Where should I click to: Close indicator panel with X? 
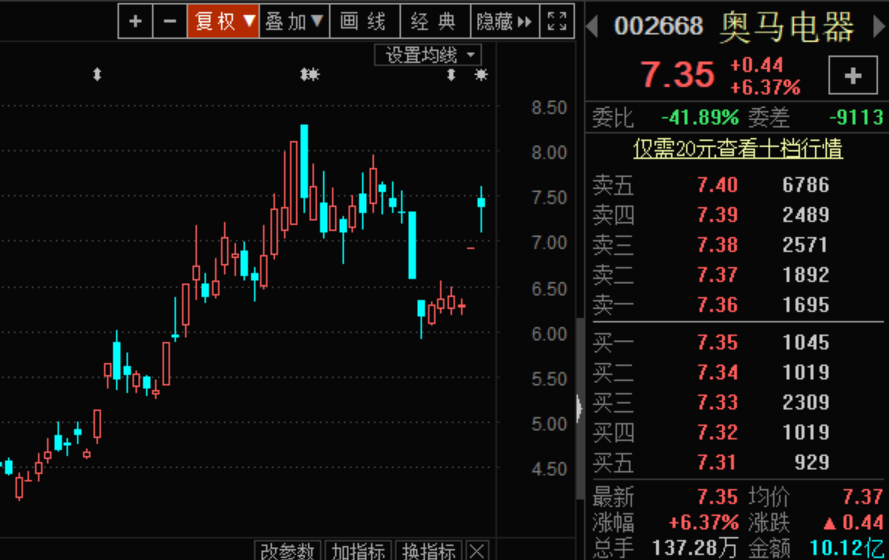[477, 550]
